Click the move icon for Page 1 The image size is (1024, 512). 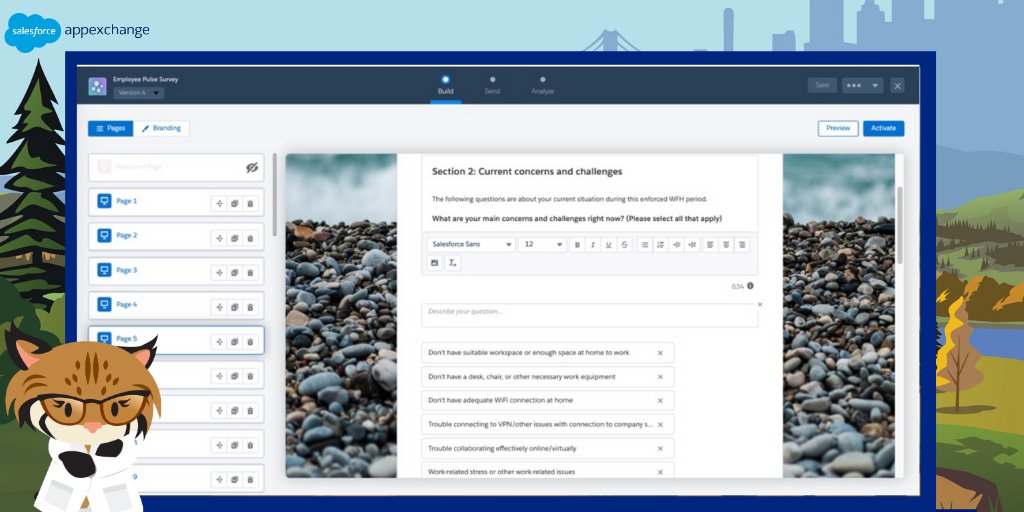pos(219,204)
